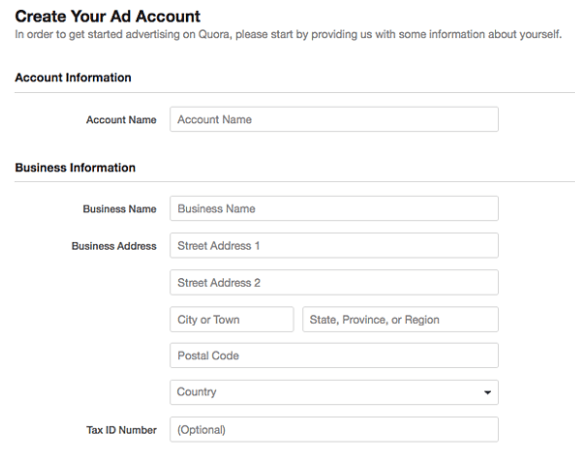
Task: Click the Account Information section heading
Action: coord(73,78)
